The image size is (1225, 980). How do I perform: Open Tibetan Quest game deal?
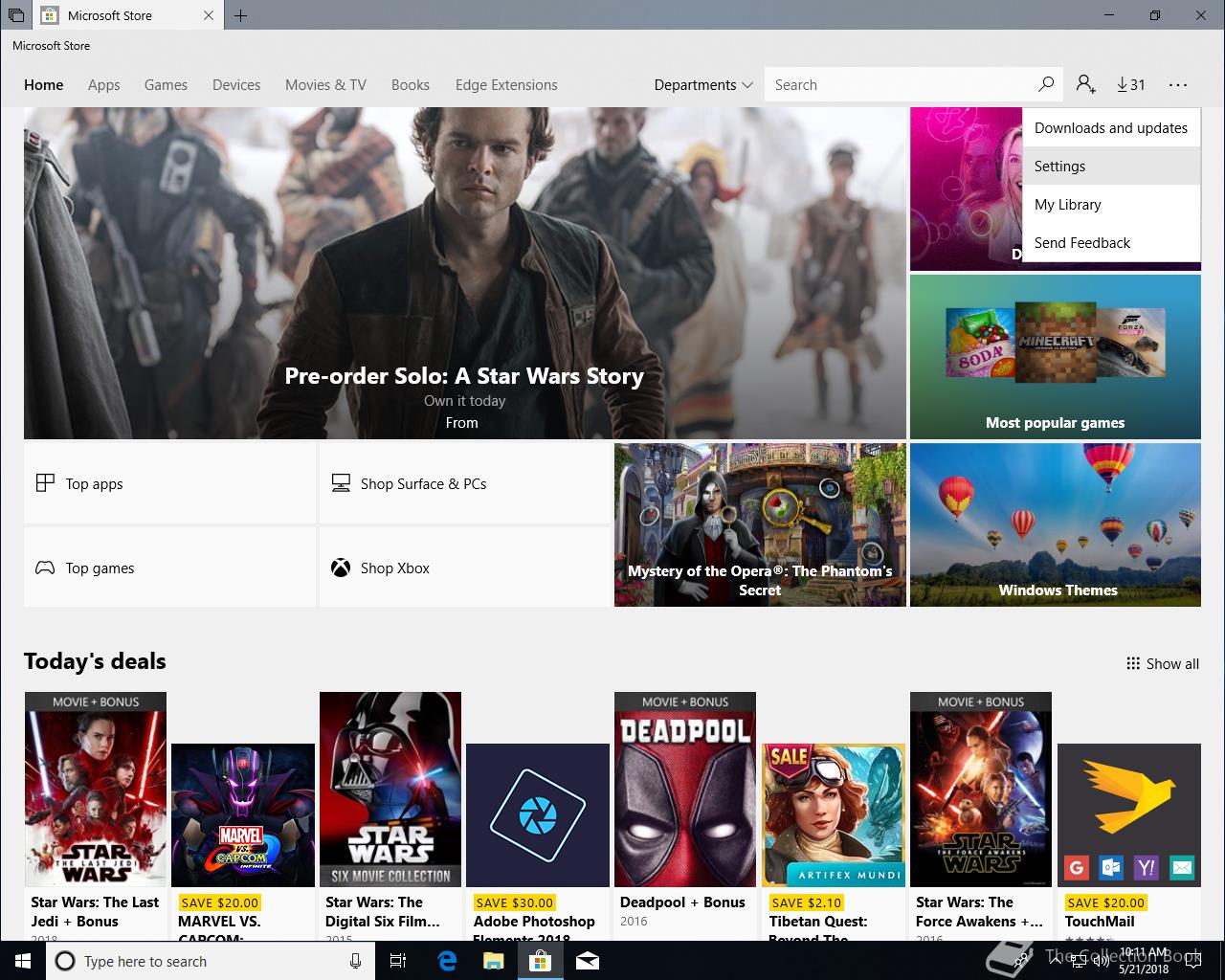coord(833,815)
